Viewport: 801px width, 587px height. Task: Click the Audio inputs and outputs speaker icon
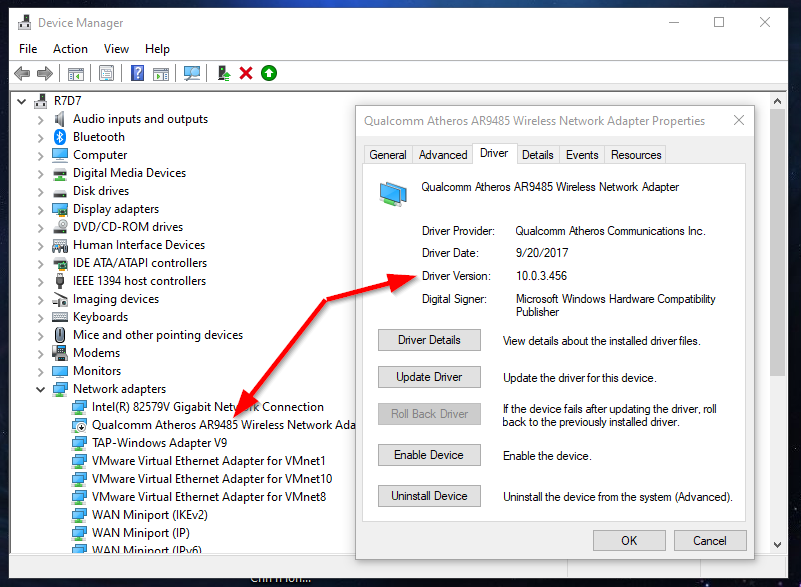coord(60,119)
